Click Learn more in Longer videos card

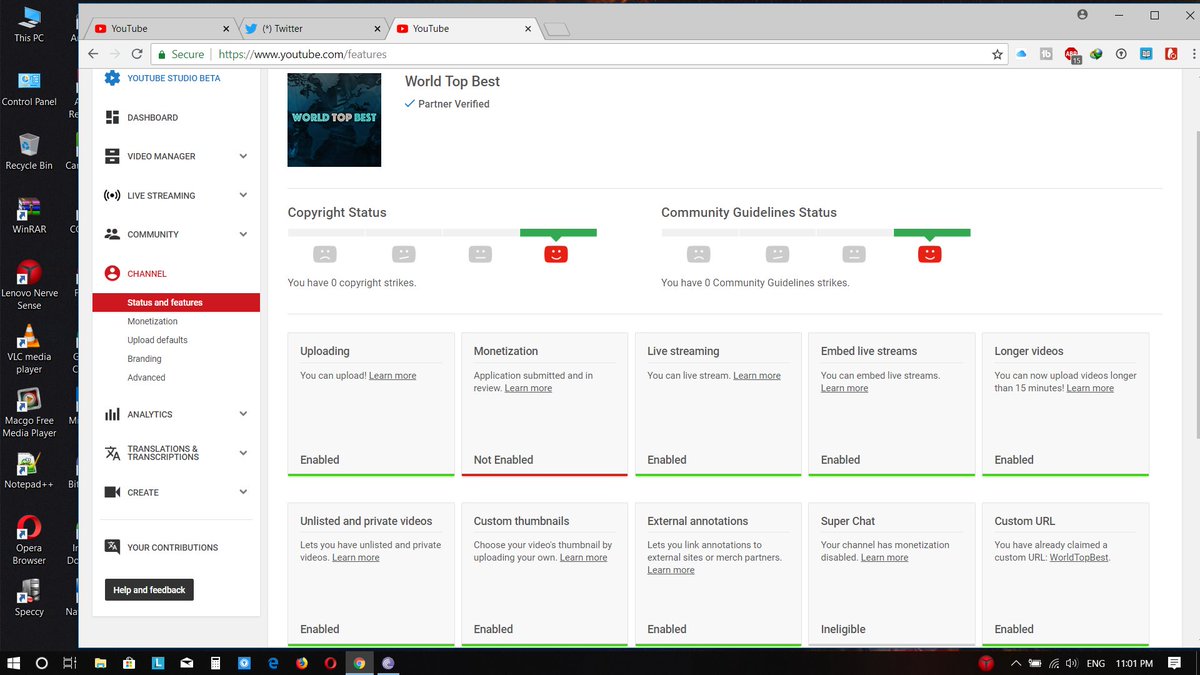pyautogui.click(x=1090, y=388)
